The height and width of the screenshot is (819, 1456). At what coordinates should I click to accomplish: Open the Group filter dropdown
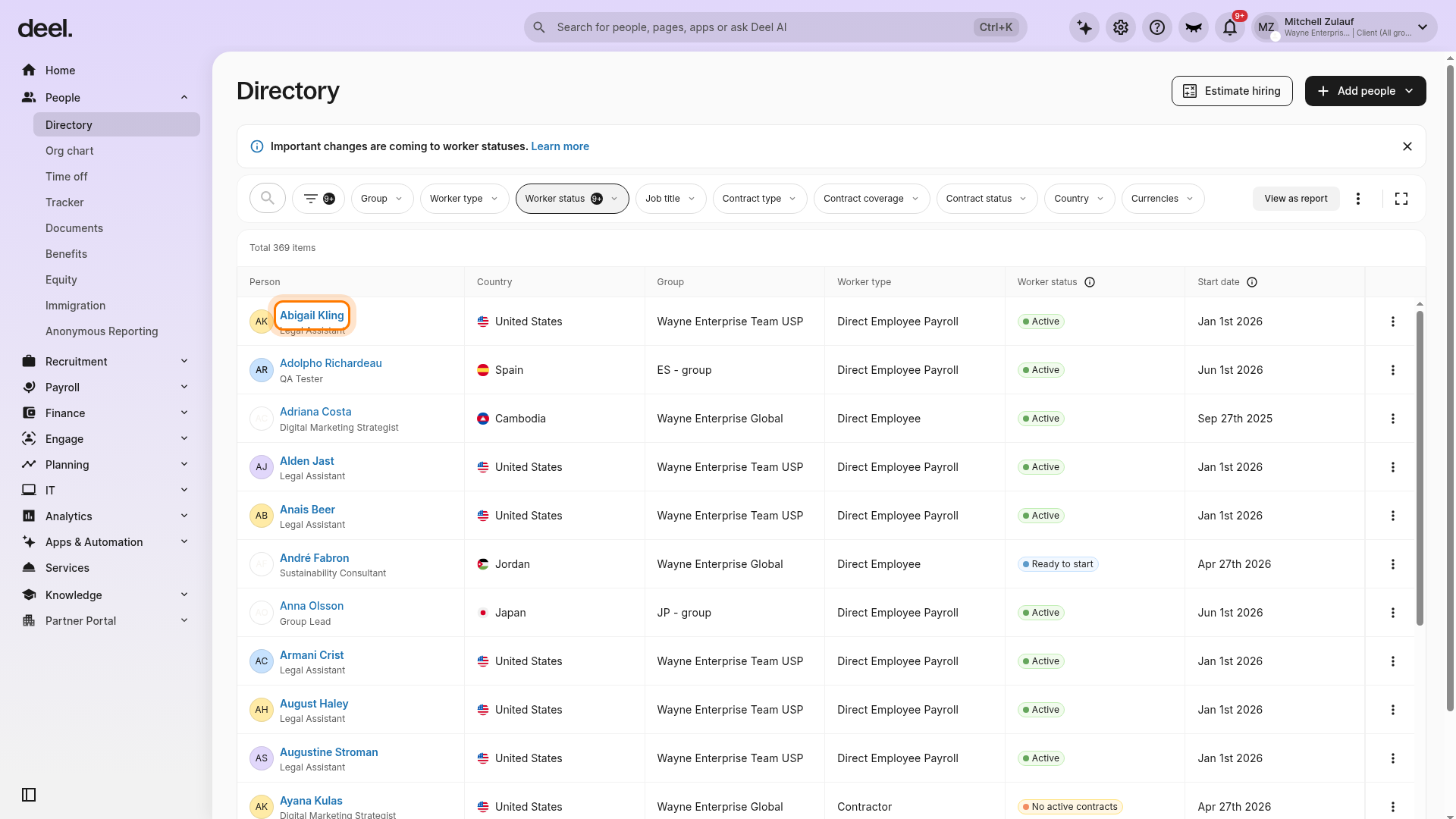click(x=382, y=199)
